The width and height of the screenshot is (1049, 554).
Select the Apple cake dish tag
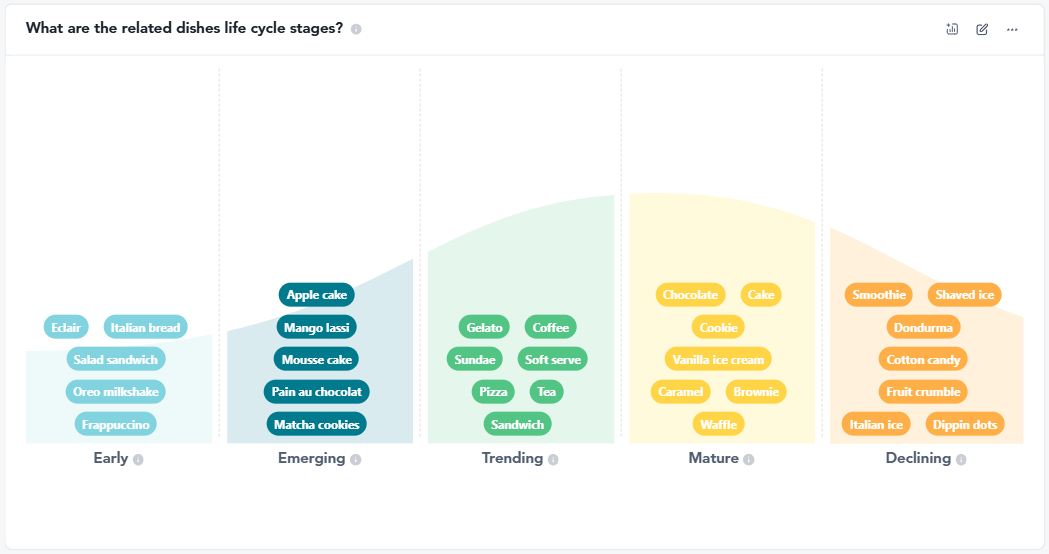[316, 295]
